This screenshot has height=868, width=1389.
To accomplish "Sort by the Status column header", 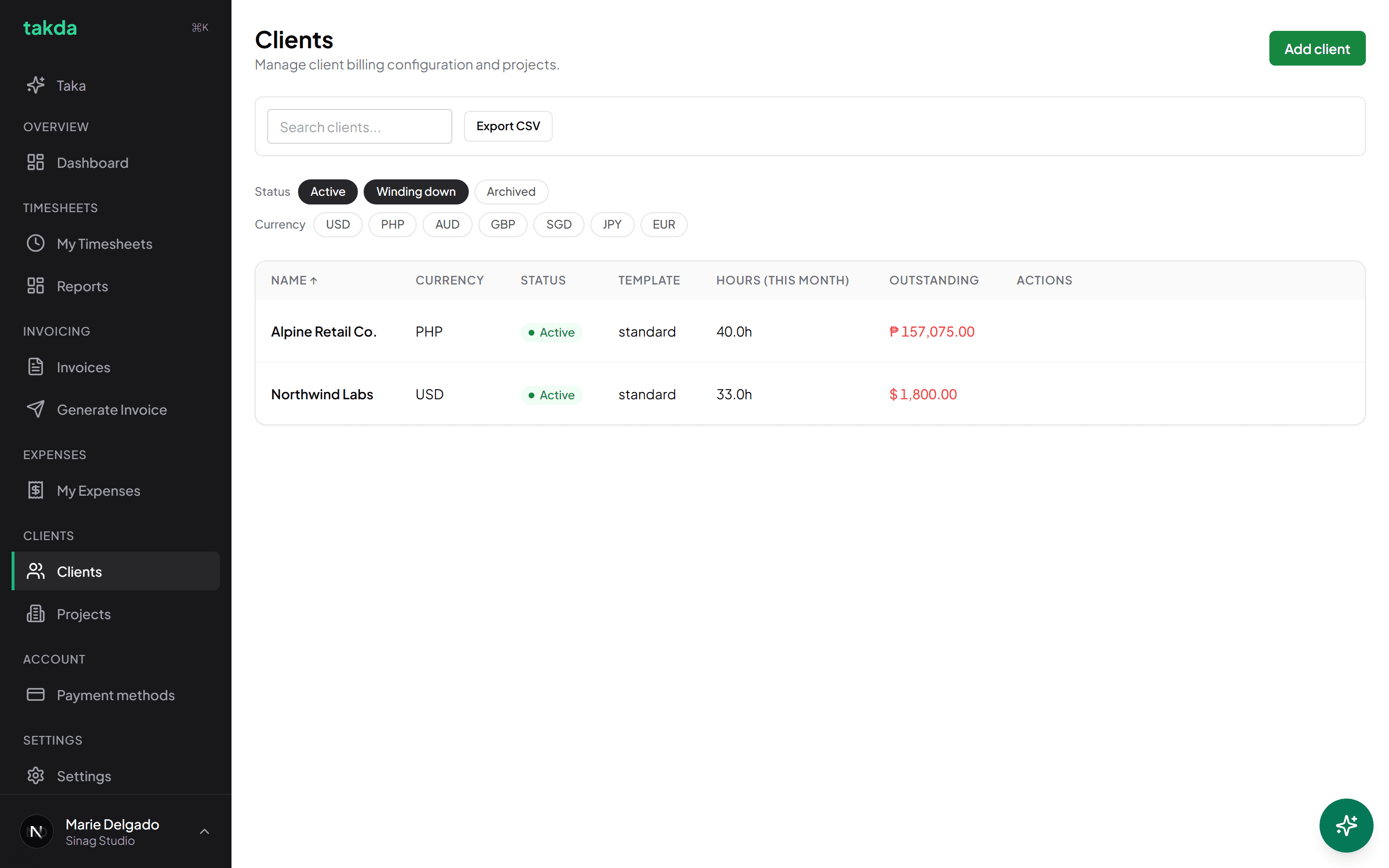I will 543,280.
